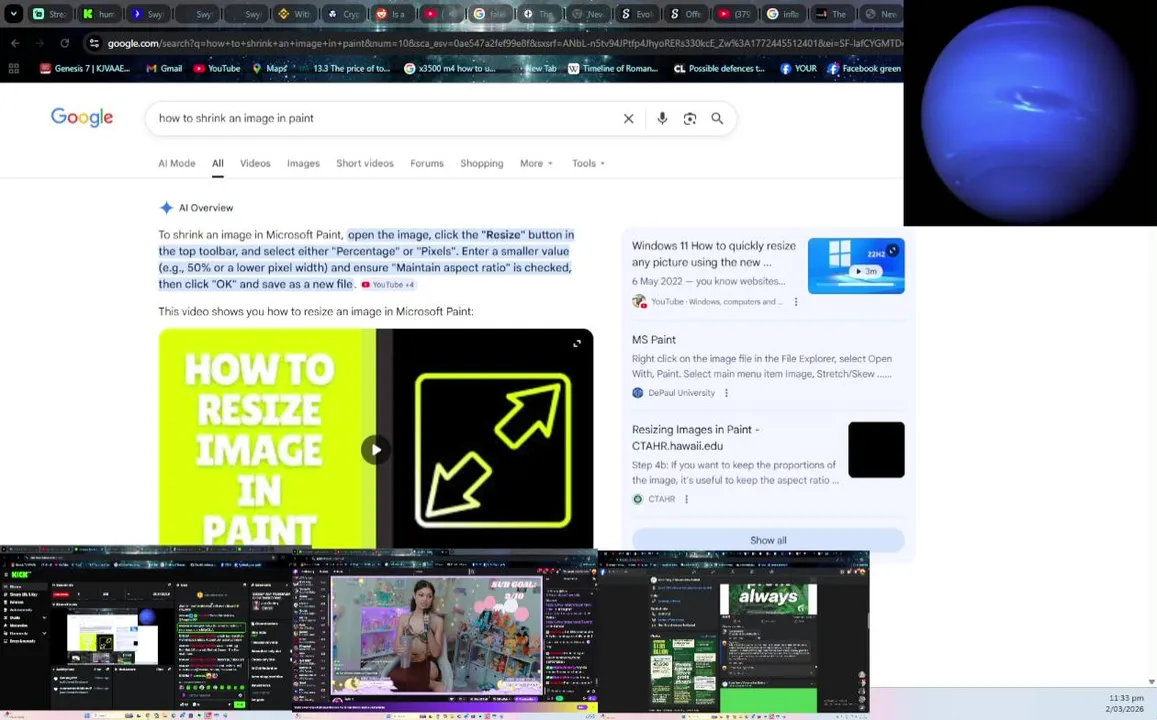Open options menu next to DePaul University
This screenshot has width=1157, height=720.
pos(726,393)
